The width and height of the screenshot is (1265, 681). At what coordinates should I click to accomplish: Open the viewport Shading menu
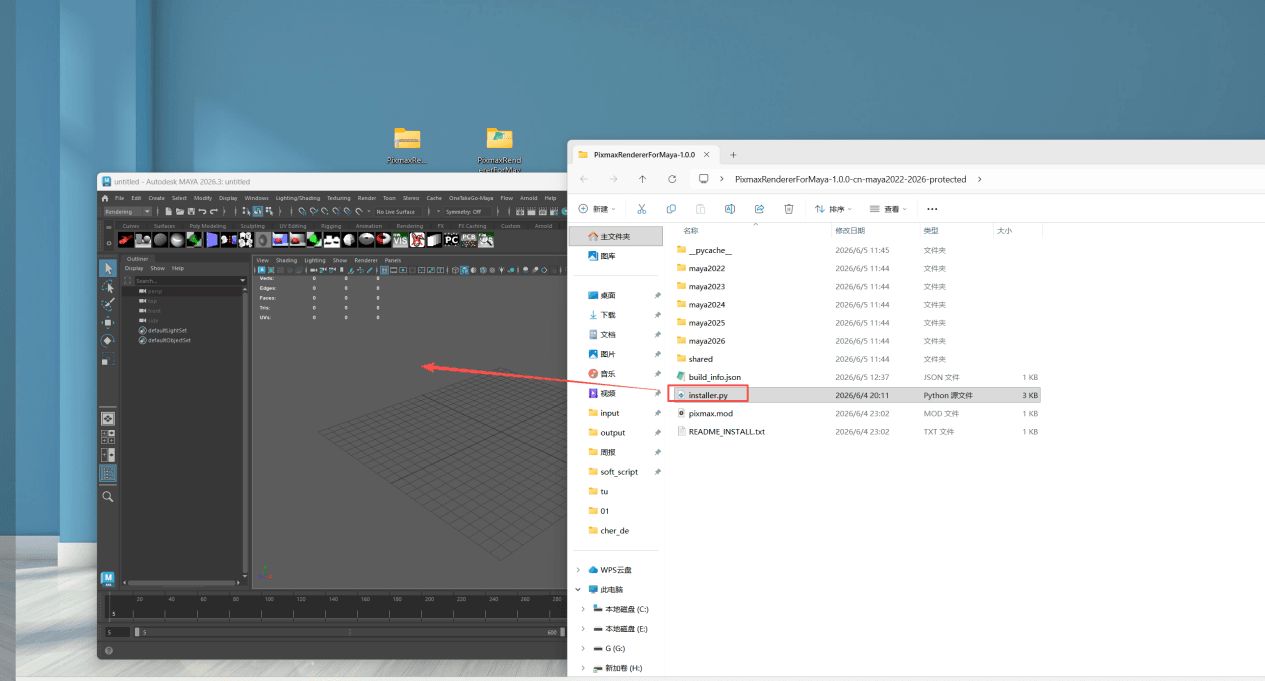[287, 260]
